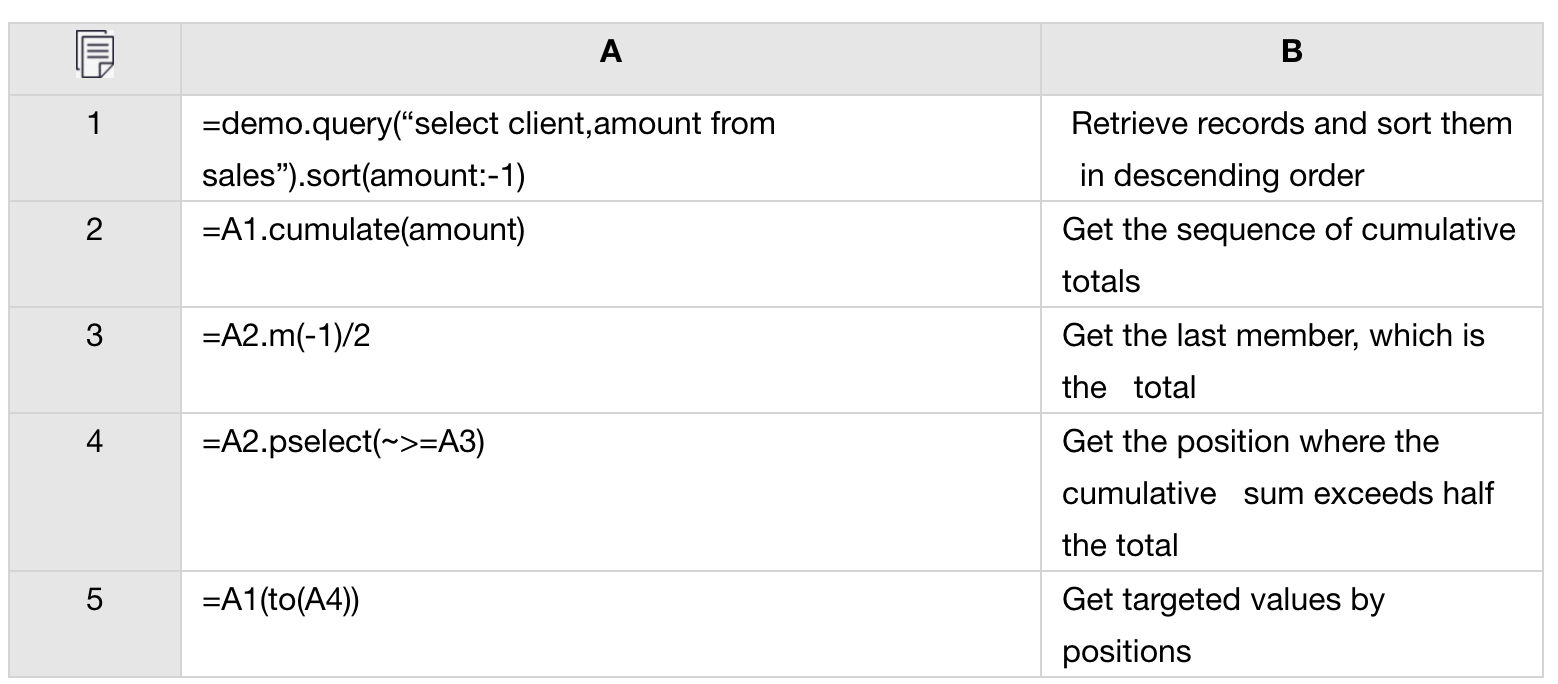The width and height of the screenshot is (1558, 684).
Task: Click the B4 comment about the cumulative sum position
Action: (x=1277, y=493)
